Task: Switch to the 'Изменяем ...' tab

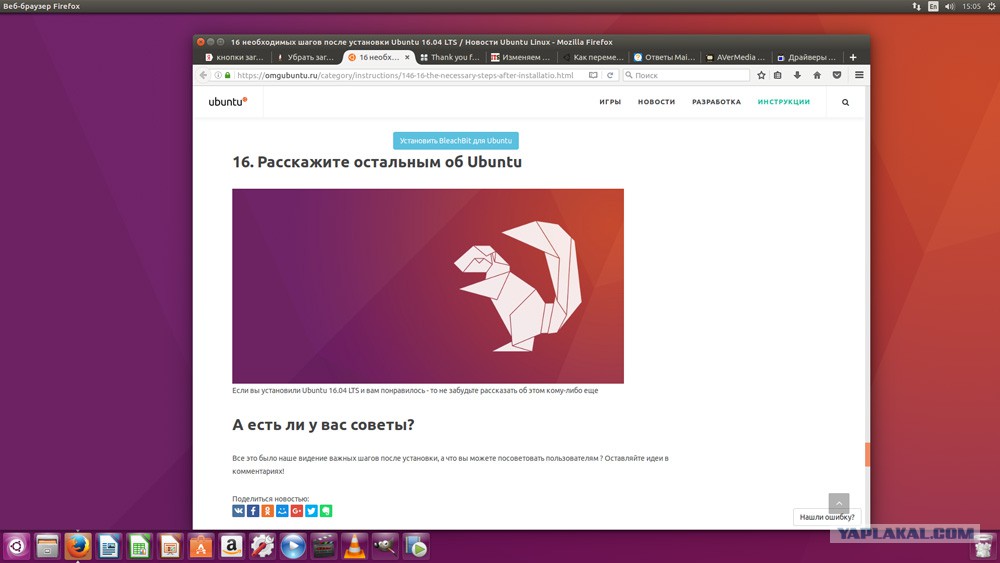Action: 520,57
